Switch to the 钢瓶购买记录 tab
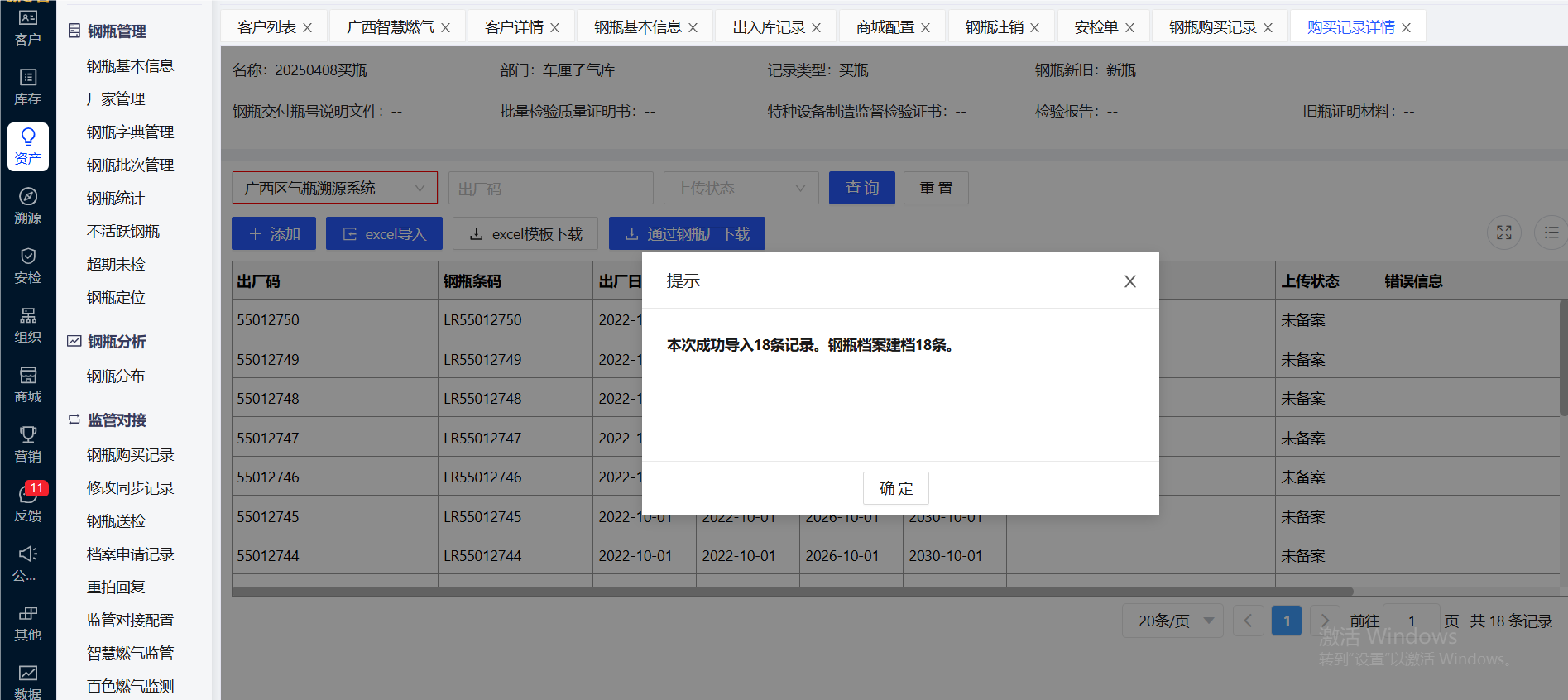This screenshot has width=1568, height=700. [x=1211, y=27]
